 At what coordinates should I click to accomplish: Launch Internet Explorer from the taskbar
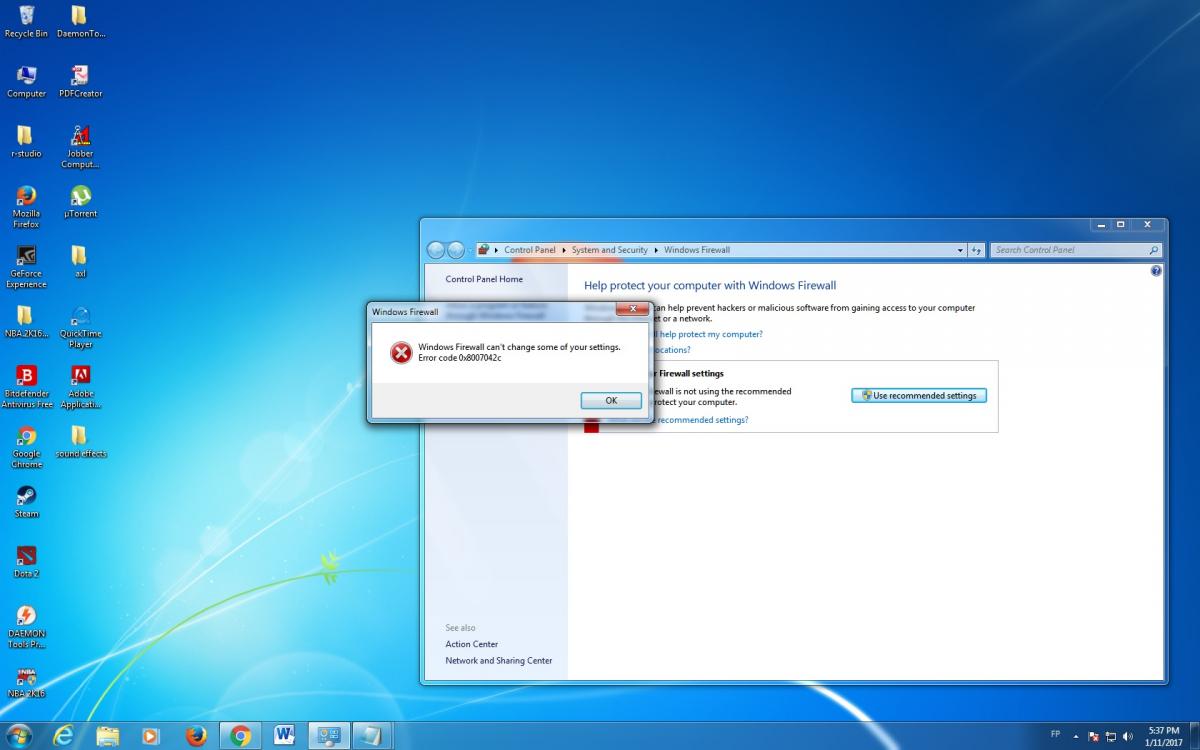(65, 736)
